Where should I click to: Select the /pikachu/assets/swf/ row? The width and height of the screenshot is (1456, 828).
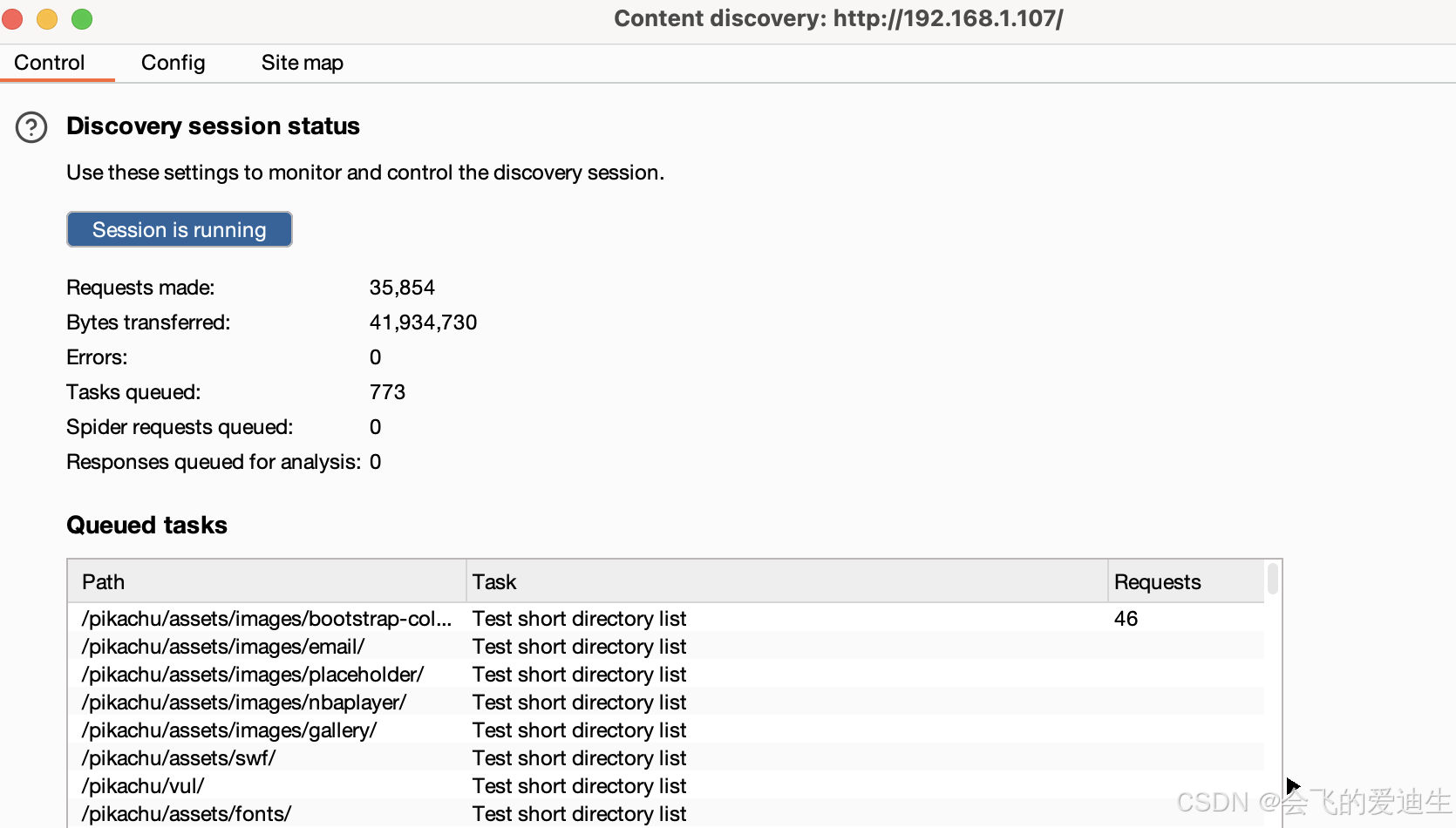[x=666, y=757]
